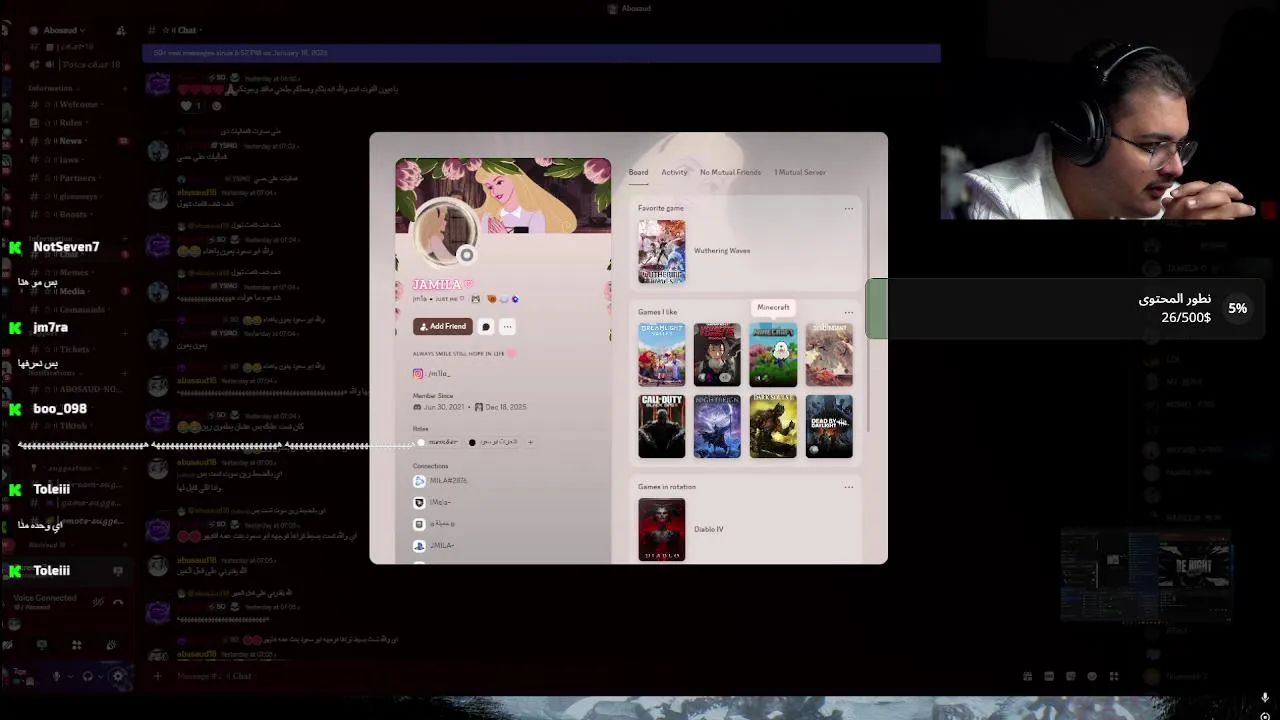Click the add attachment plus icon
The image size is (1280, 720).
tap(157, 676)
